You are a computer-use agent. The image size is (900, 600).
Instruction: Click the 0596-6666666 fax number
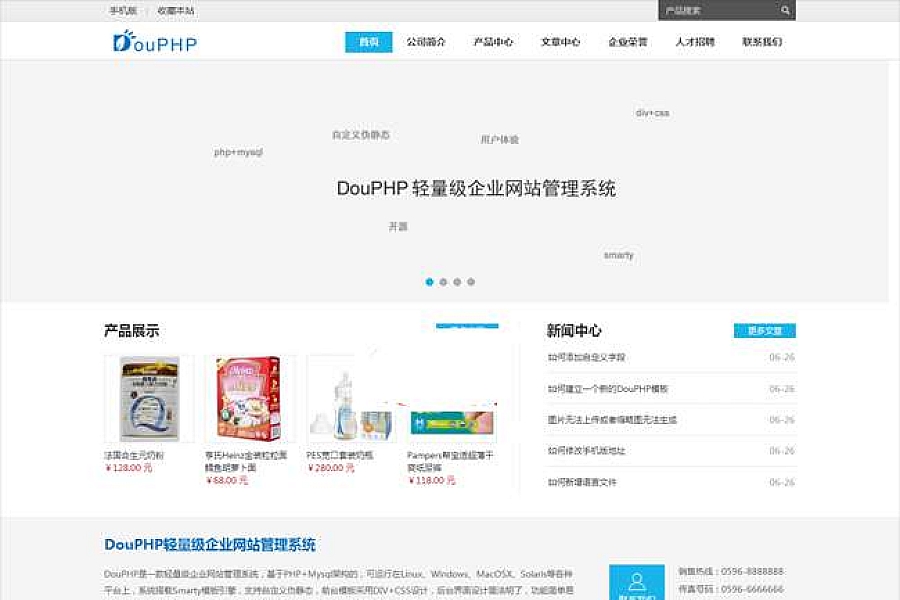pos(752,590)
